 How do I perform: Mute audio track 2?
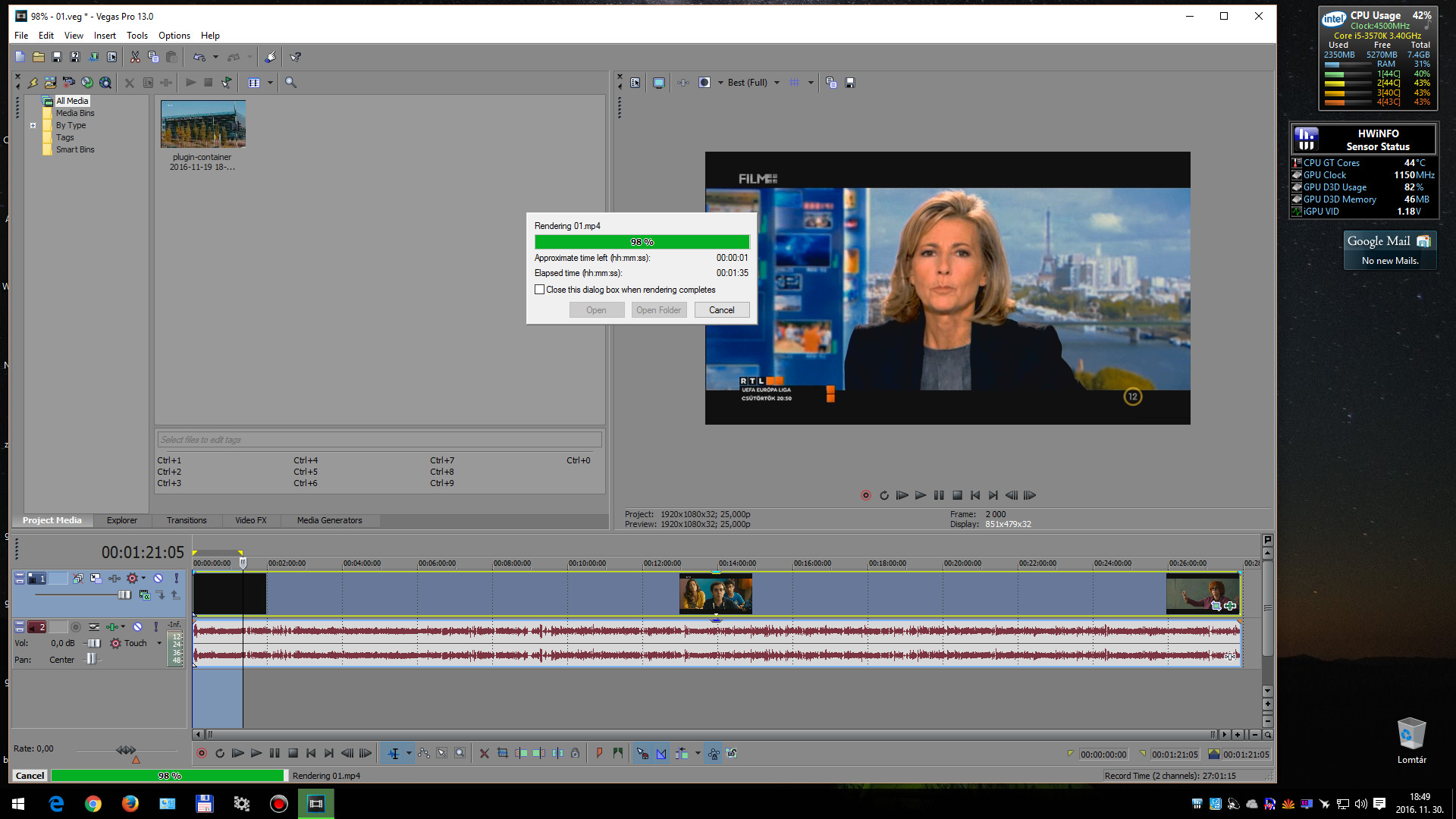click(x=137, y=627)
